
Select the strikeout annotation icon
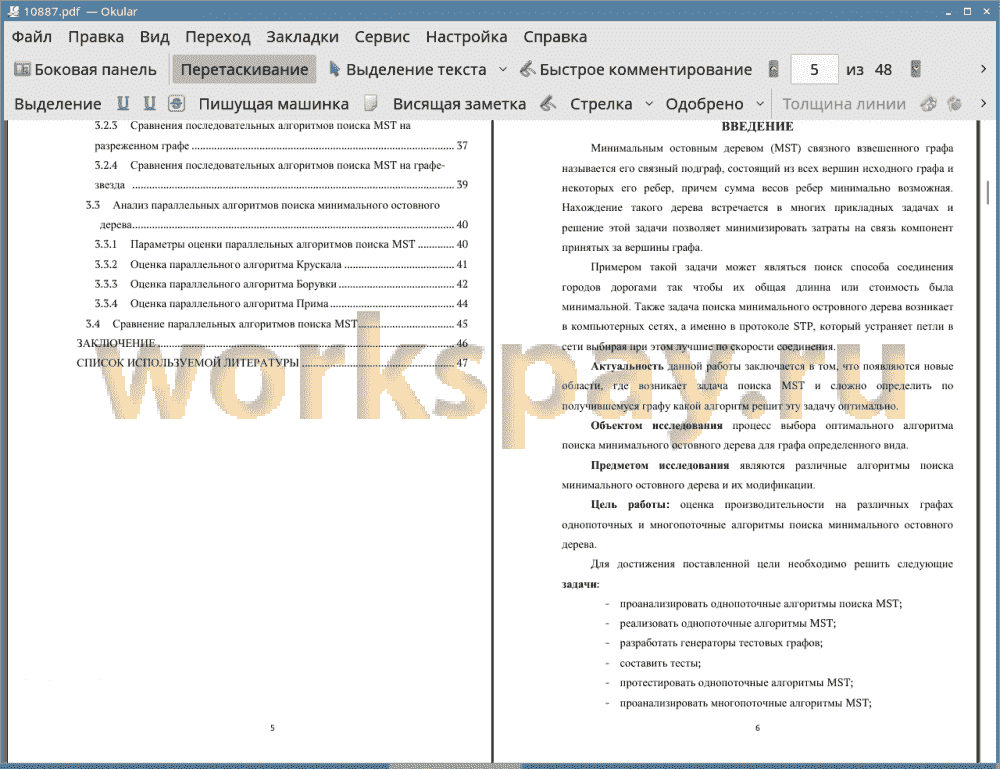click(177, 103)
